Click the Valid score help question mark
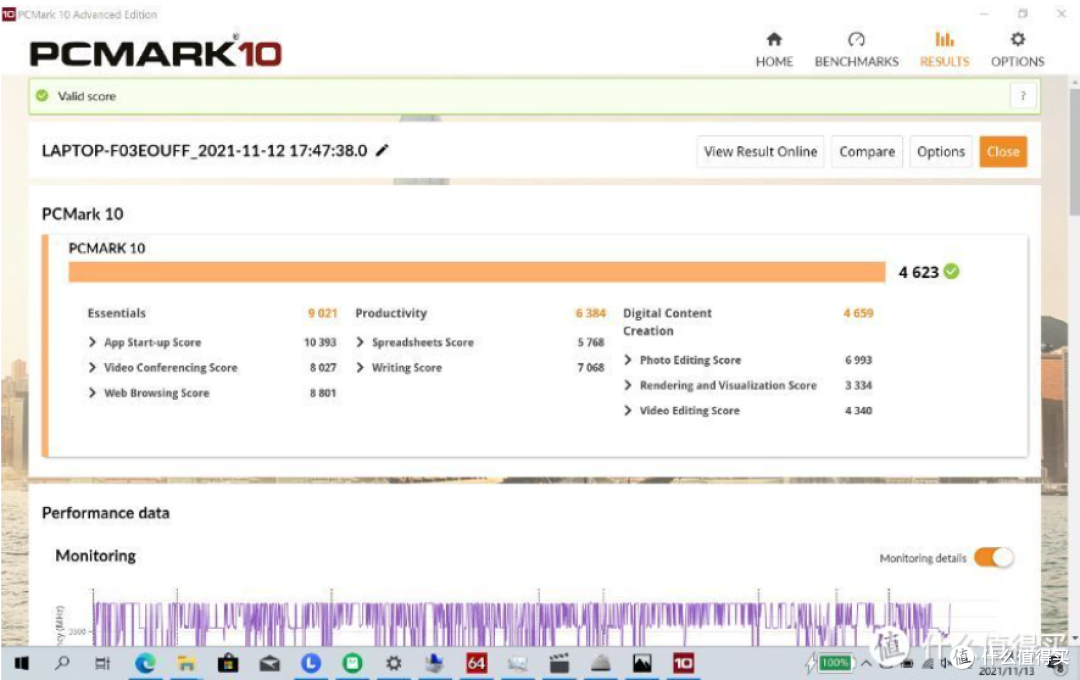 1023,96
